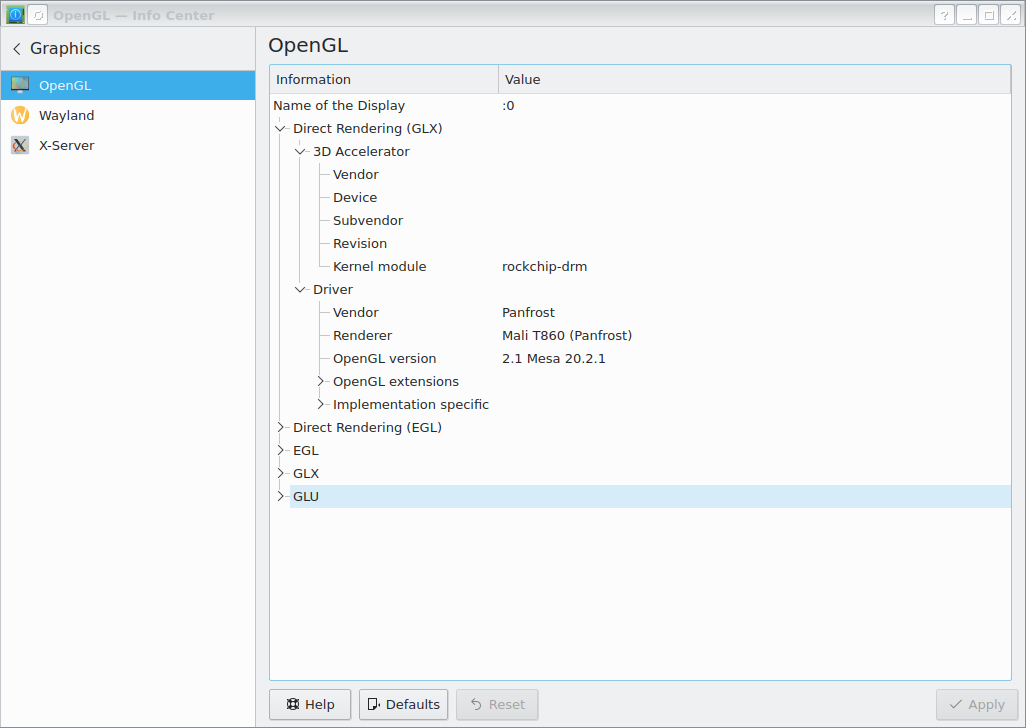Click the Wayland logo icon
The image size is (1026, 728).
click(x=20, y=116)
